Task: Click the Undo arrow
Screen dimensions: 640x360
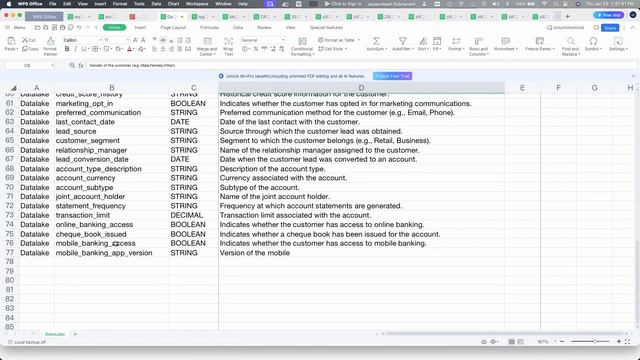Action: click(x=79, y=27)
